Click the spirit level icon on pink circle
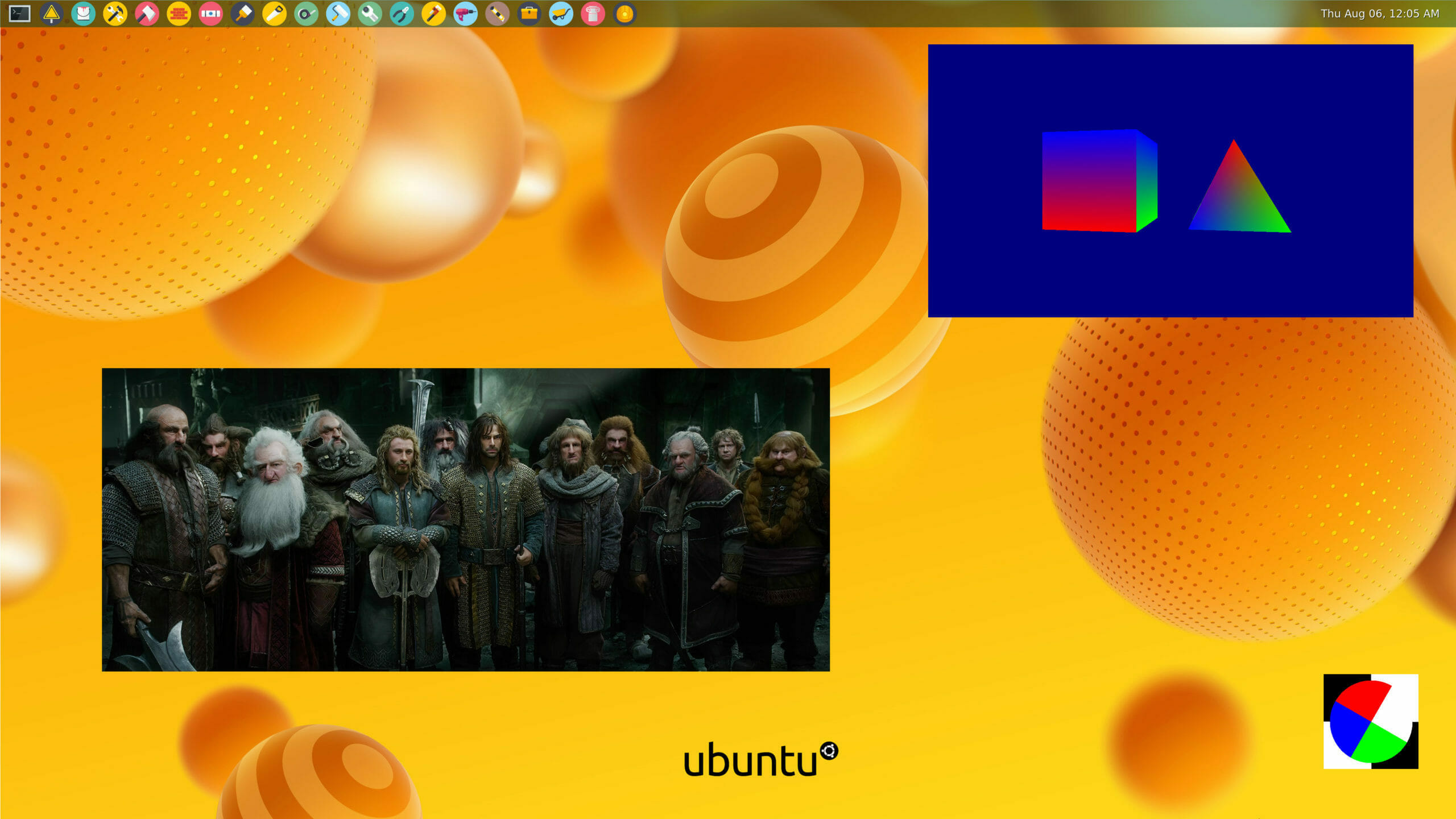 [210, 14]
